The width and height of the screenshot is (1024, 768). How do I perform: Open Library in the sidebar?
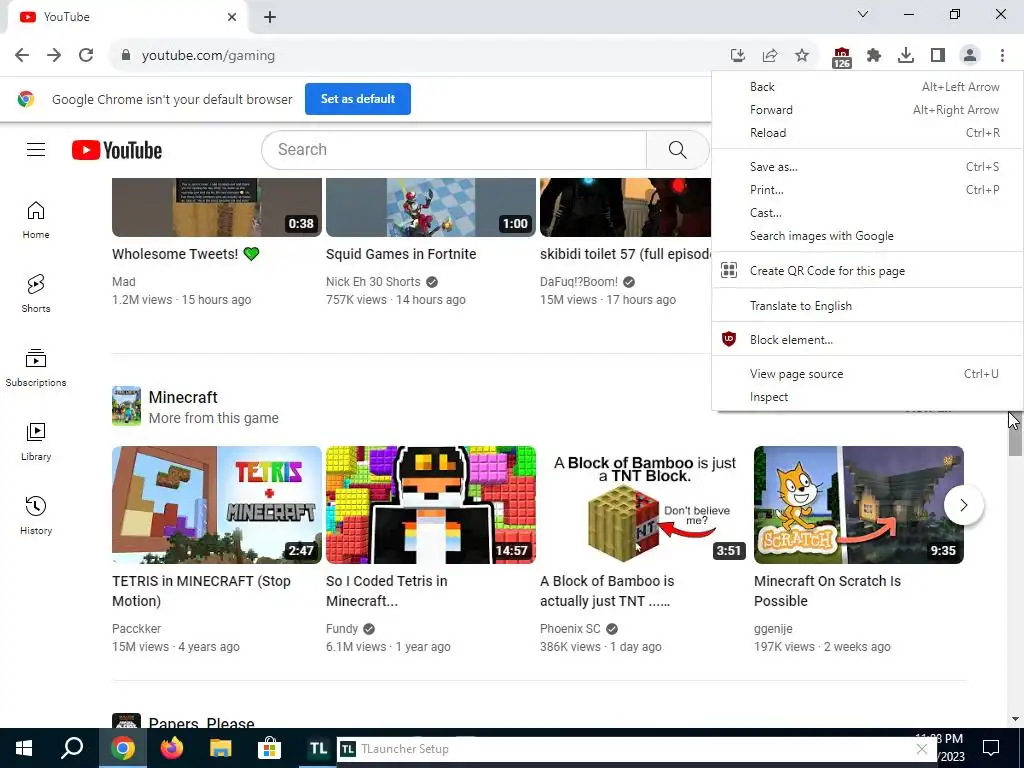[x=36, y=441]
